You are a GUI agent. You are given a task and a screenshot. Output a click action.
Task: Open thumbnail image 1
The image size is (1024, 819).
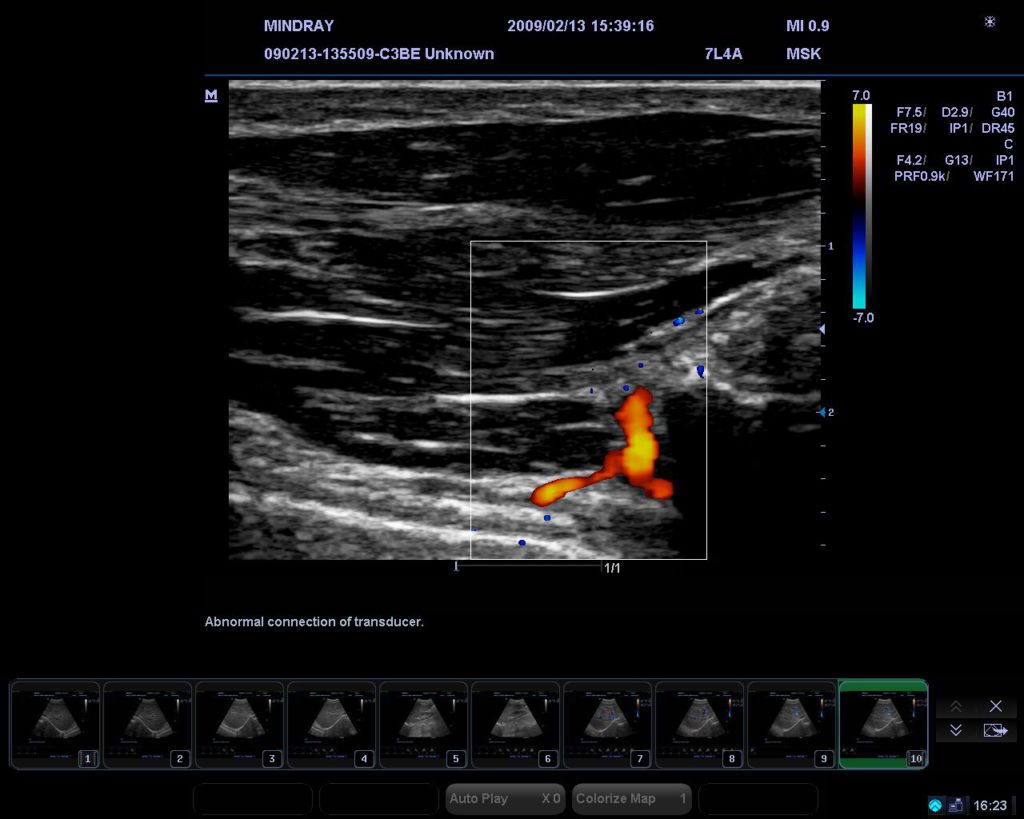click(56, 725)
